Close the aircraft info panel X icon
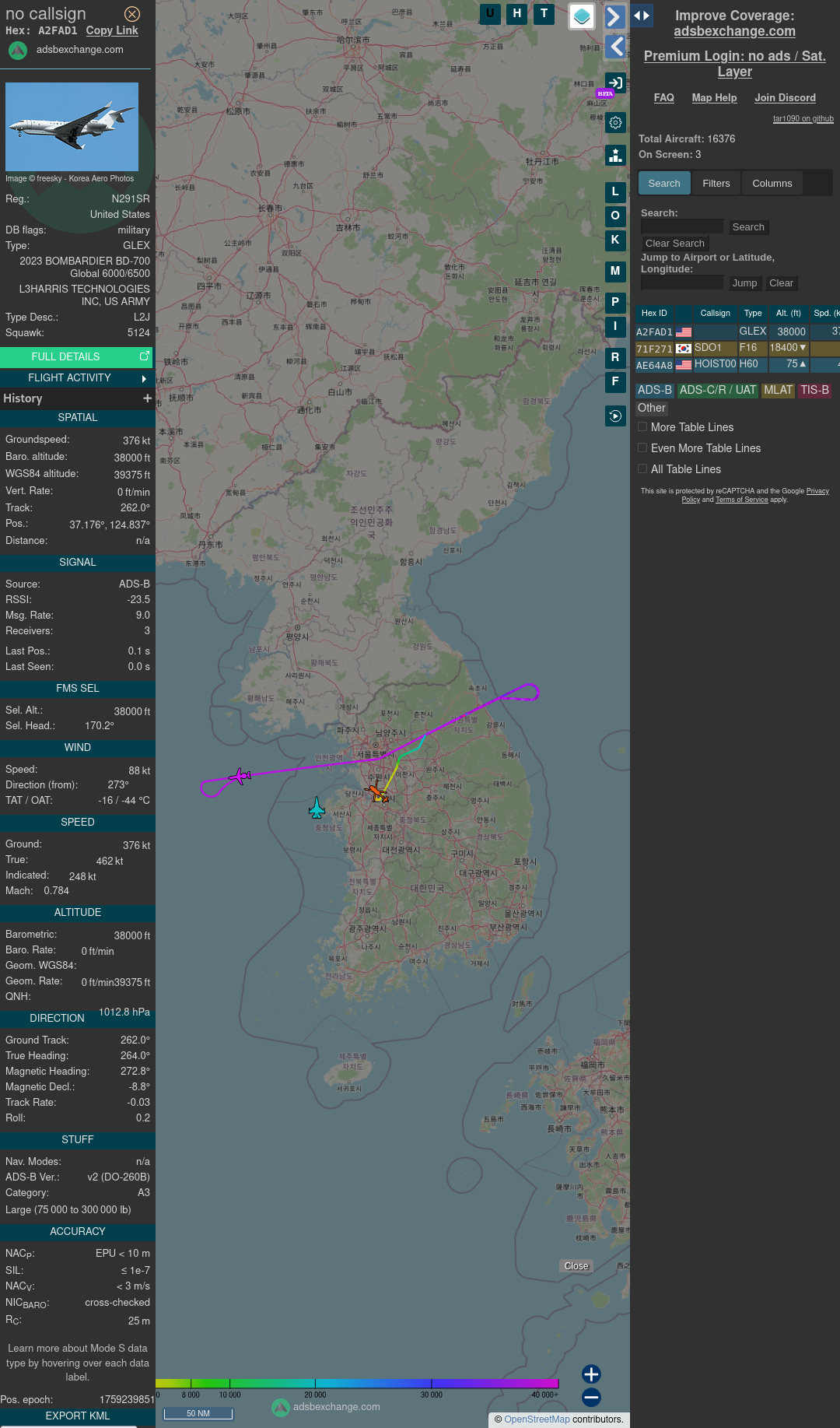Image resolution: width=840 pixels, height=1428 pixels. click(x=132, y=14)
